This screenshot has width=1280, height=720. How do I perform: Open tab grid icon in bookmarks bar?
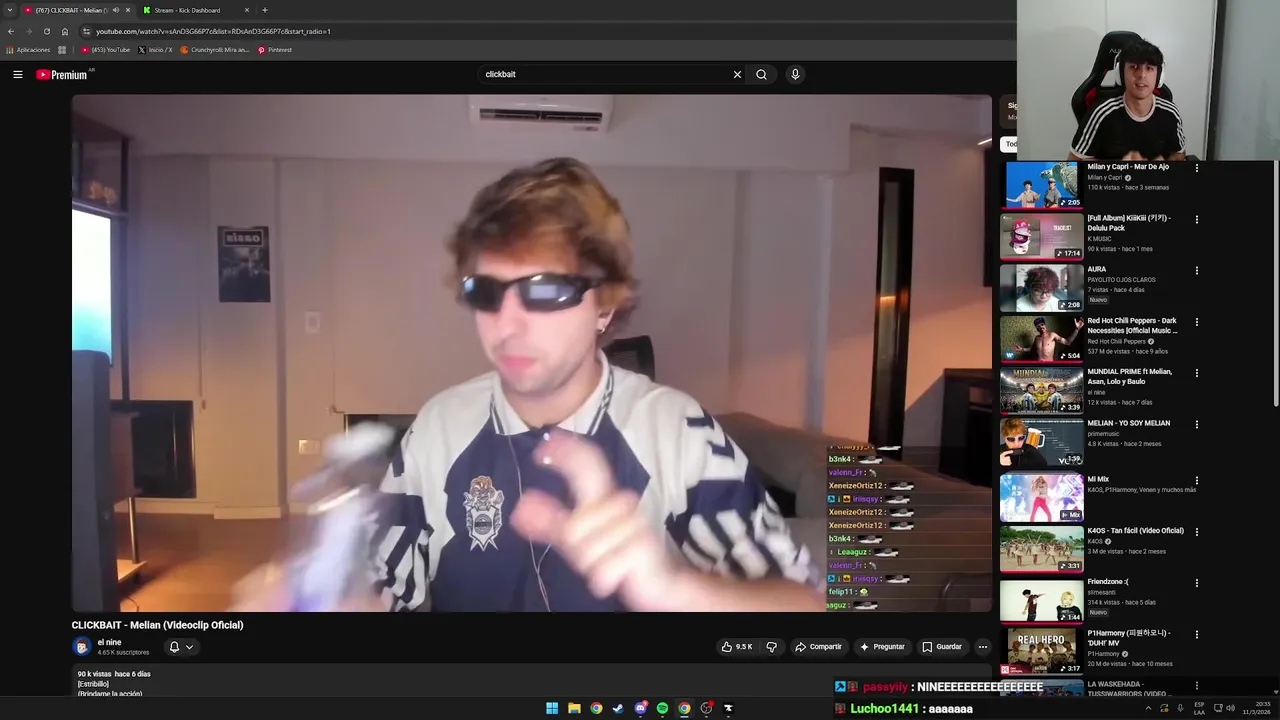click(62, 50)
